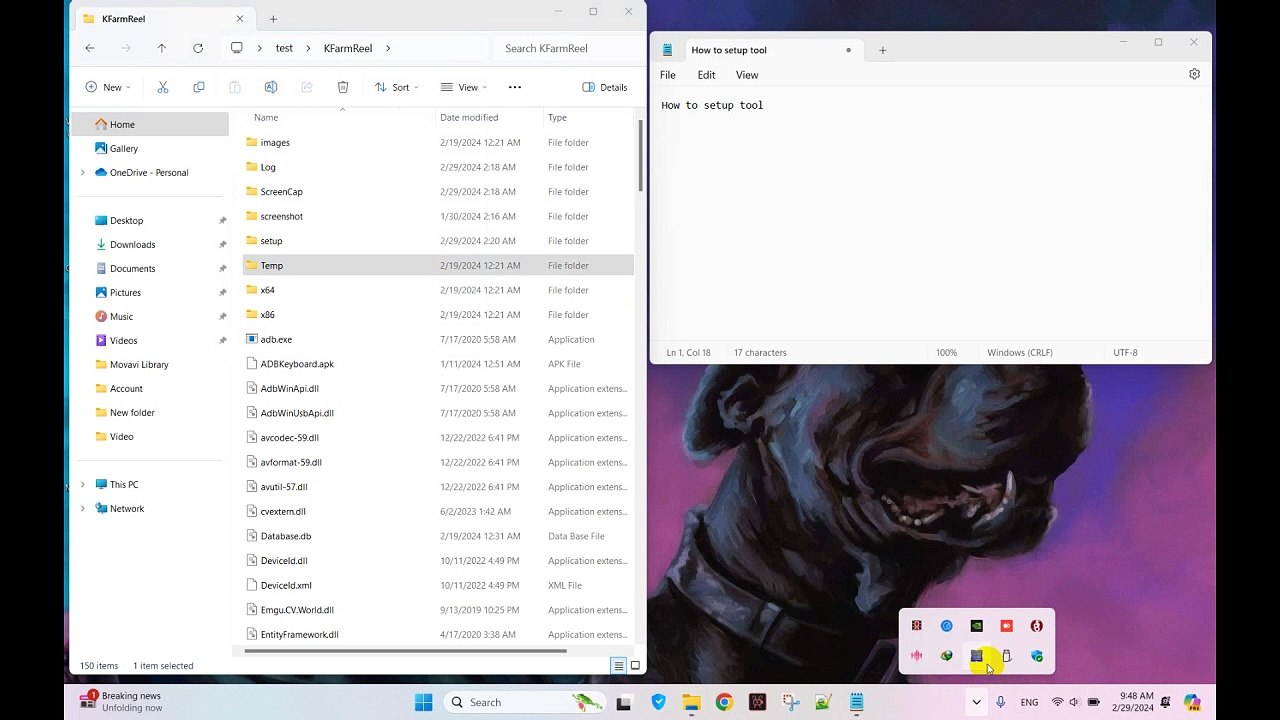
Task: Open Google Chrome from the taskbar
Action: click(724, 702)
